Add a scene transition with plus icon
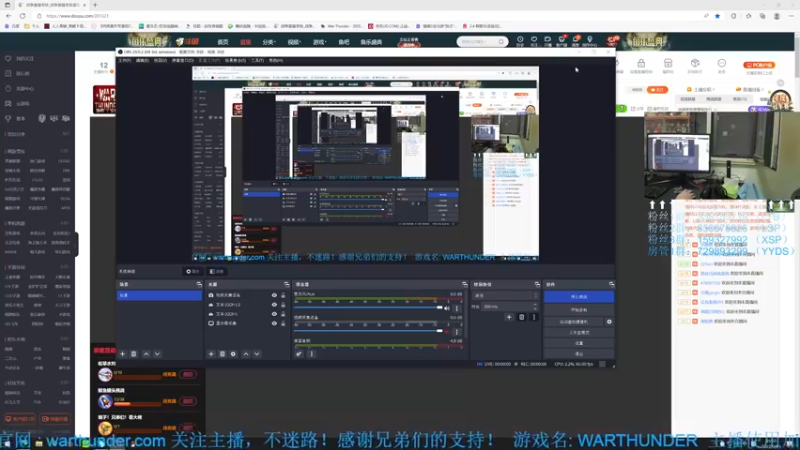800x450 pixels. click(x=509, y=317)
